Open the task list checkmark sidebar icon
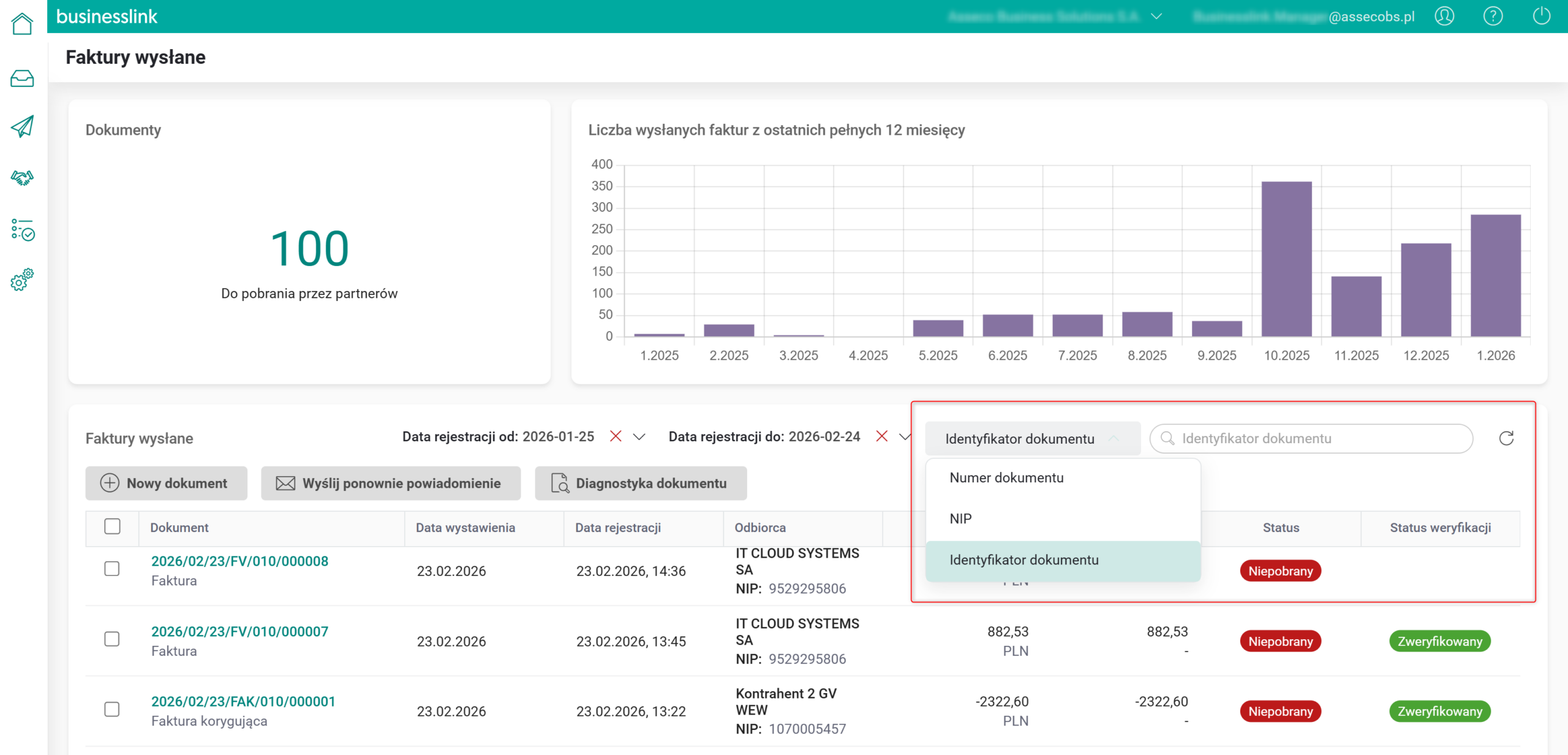The width and height of the screenshot is (1568, 755). [22, 230]
